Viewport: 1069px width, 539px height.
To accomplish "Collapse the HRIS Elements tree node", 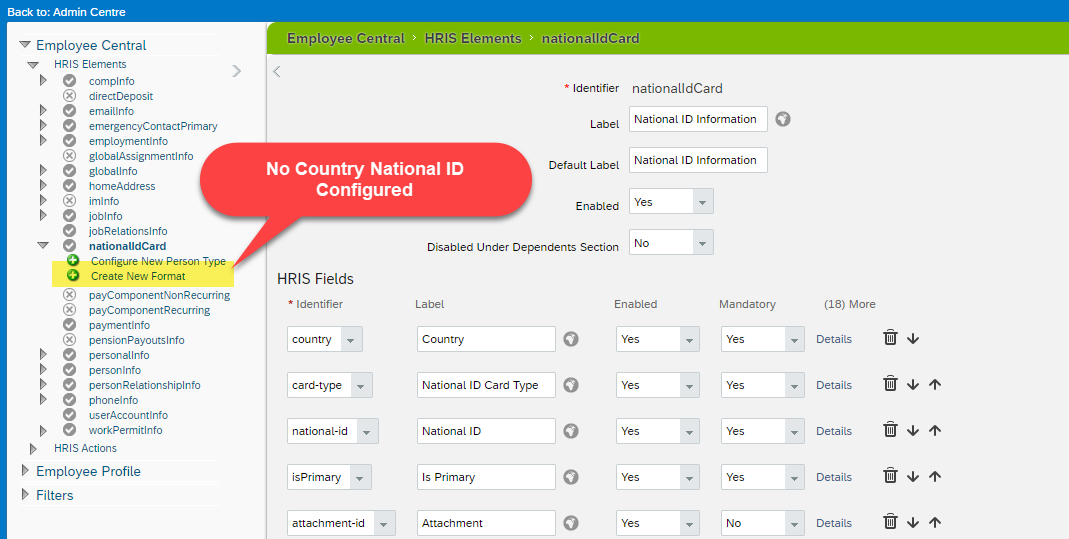I will [33, 65].
